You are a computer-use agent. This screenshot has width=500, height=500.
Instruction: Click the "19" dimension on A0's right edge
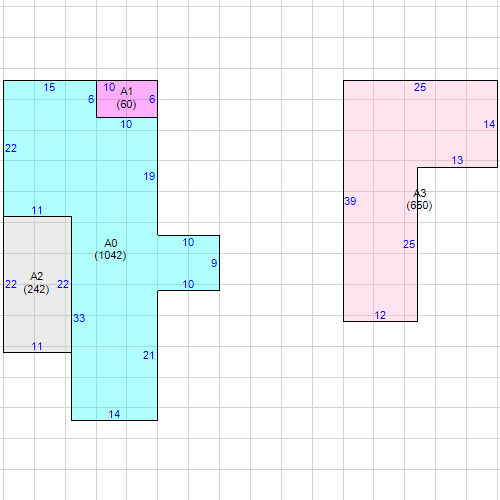coord(149,176)
